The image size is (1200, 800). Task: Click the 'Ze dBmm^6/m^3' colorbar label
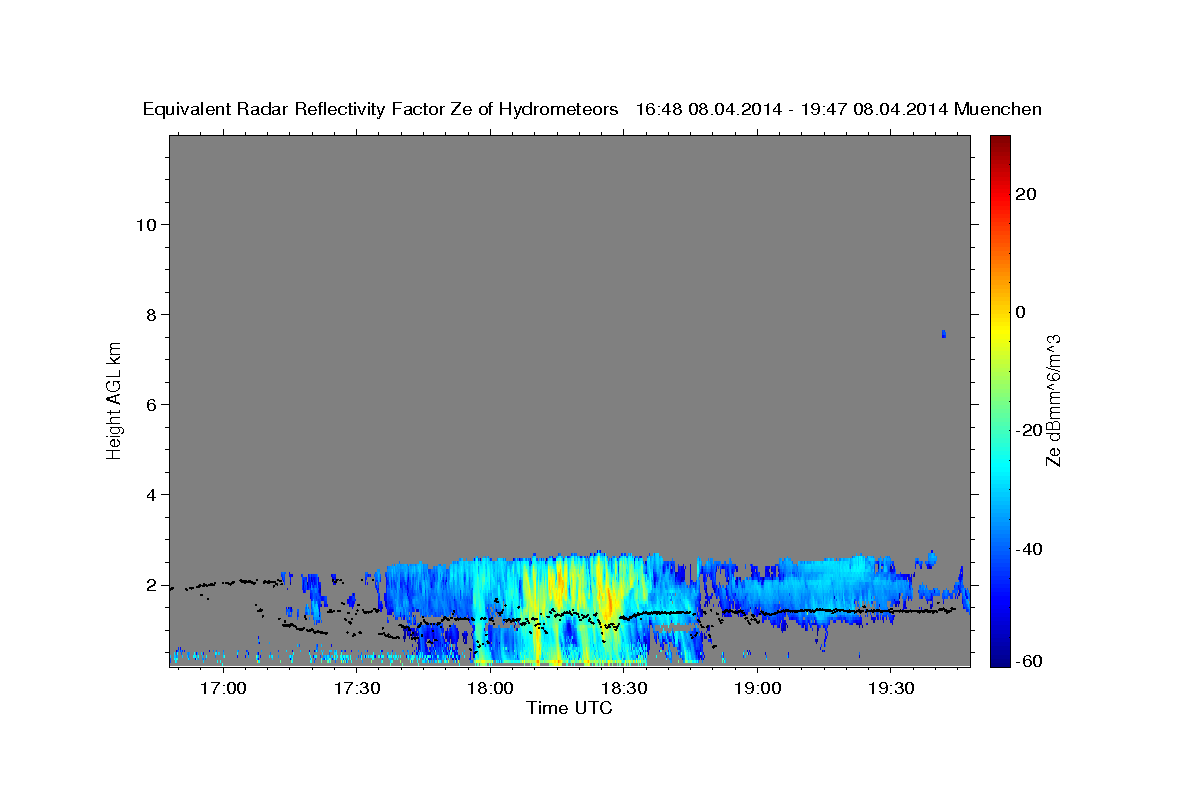pos(1053,401)
